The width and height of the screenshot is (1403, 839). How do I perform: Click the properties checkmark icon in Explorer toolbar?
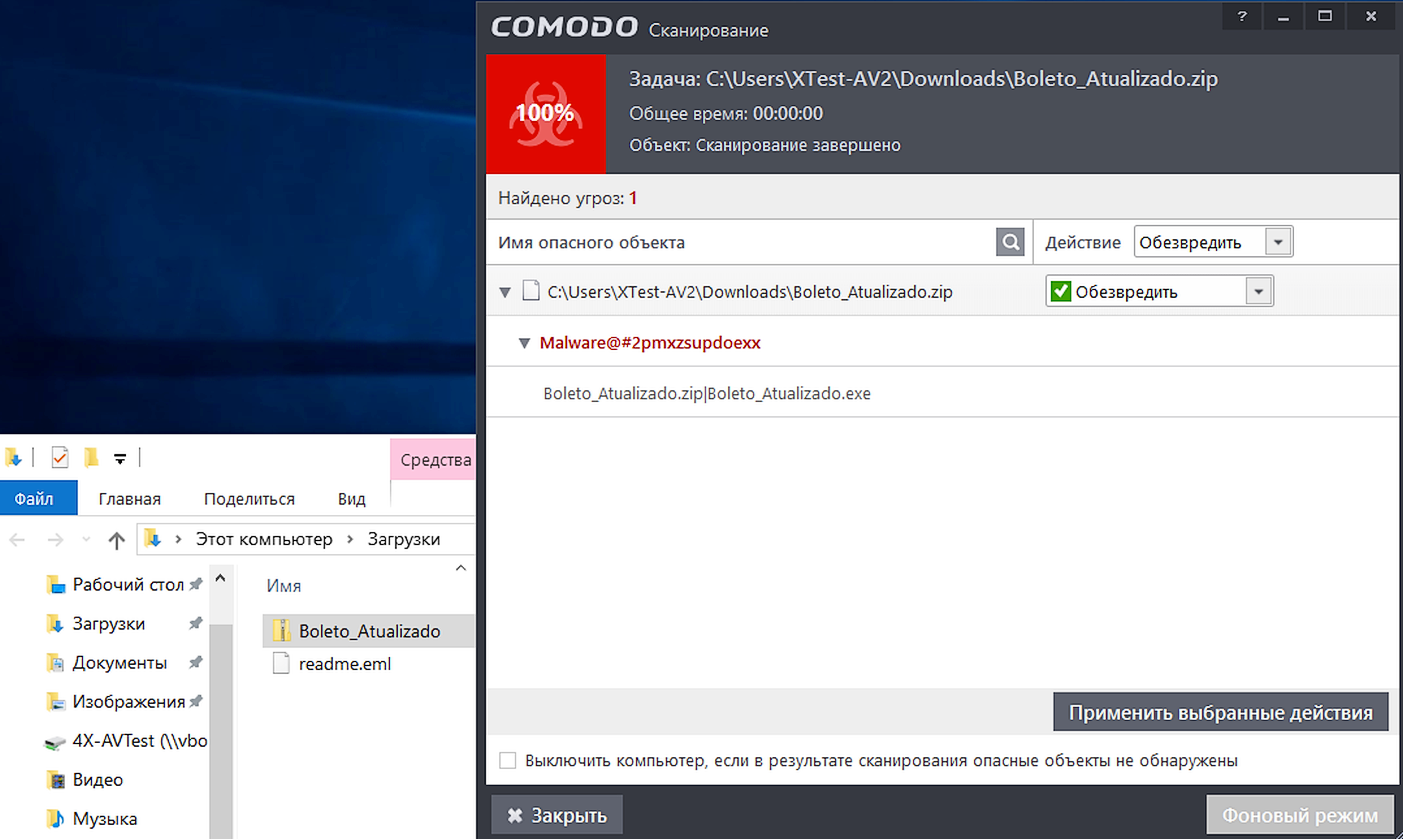pos(60,458)
